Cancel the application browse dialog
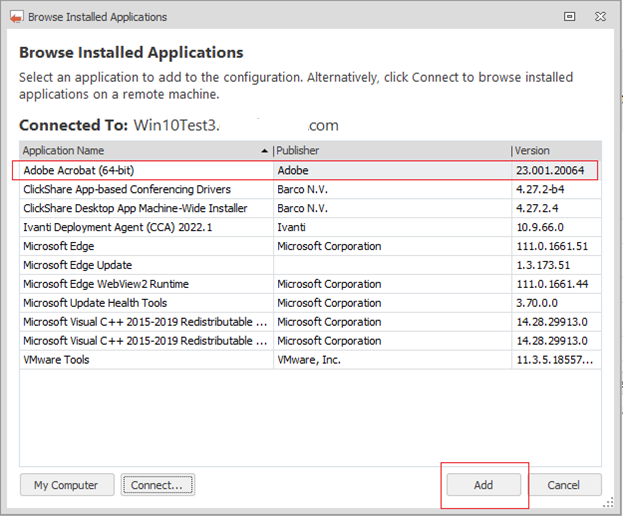This screenshot has height=517, width=623. [563, 485]
